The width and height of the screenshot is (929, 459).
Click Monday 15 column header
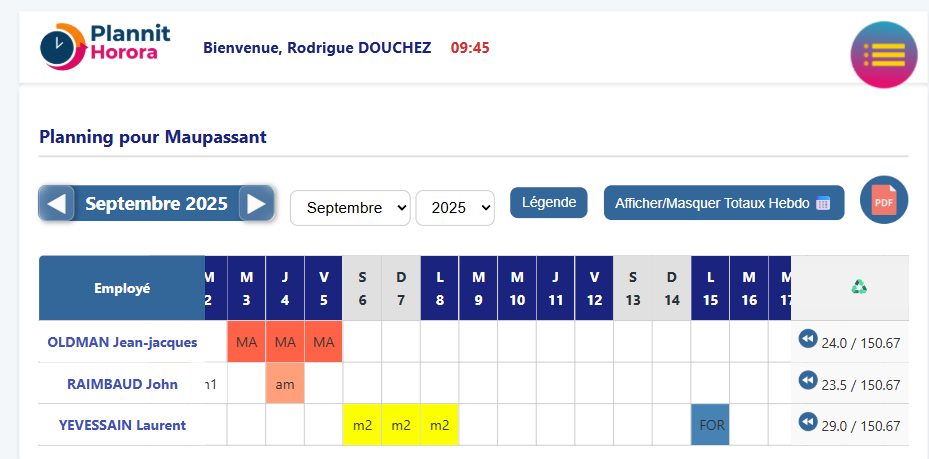tap(711, 288)
